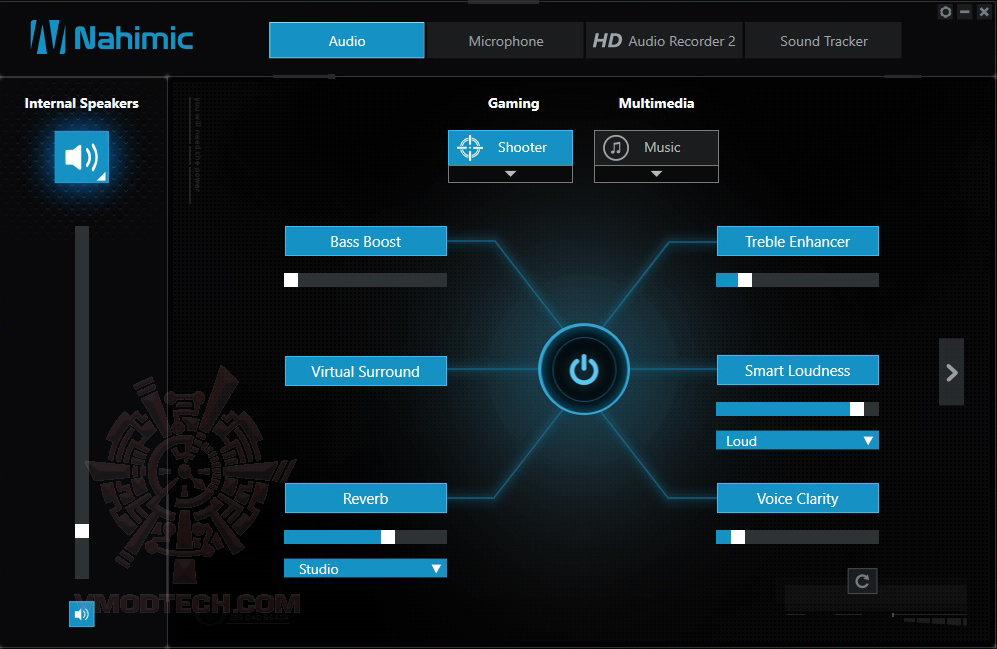997x649 pixels.
Task: Open the Studio reverb type dropdown
Action: (x=366, y=568)
